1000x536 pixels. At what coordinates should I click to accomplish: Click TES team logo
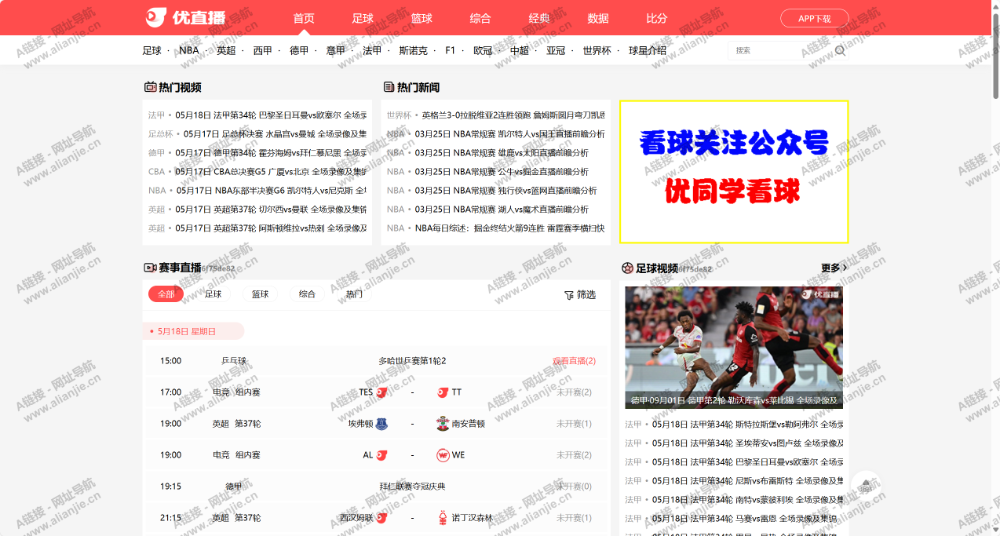[381, 392]
